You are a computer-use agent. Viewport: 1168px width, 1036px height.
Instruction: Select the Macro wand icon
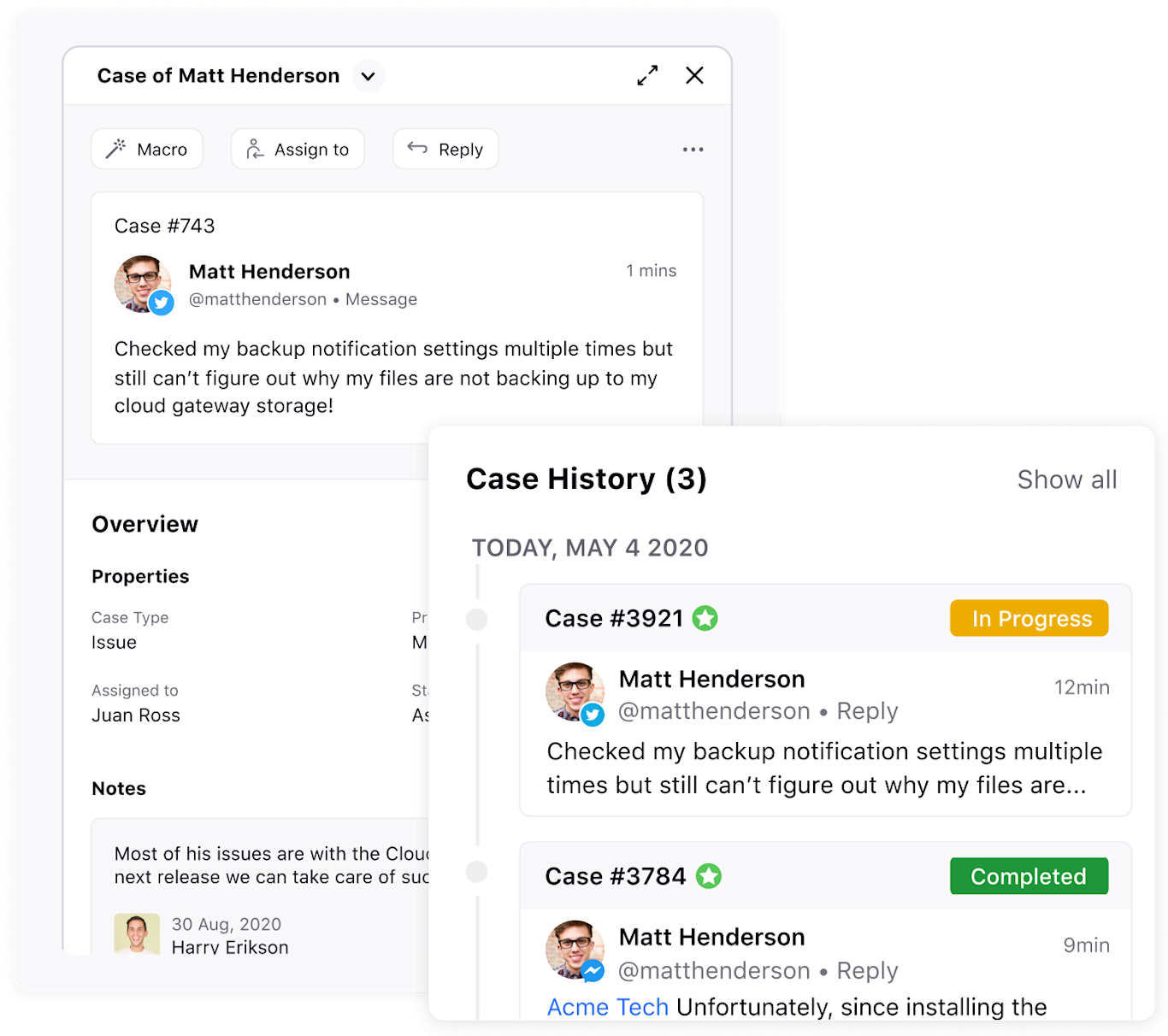tap(117, 149)
